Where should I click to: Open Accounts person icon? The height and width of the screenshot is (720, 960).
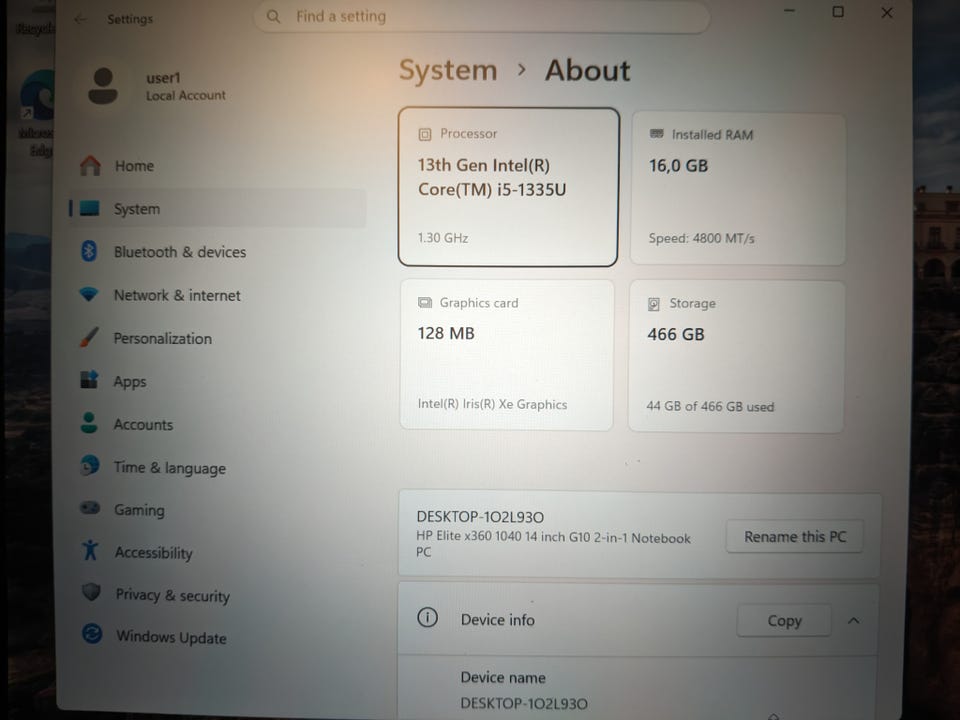pos(89,423)
